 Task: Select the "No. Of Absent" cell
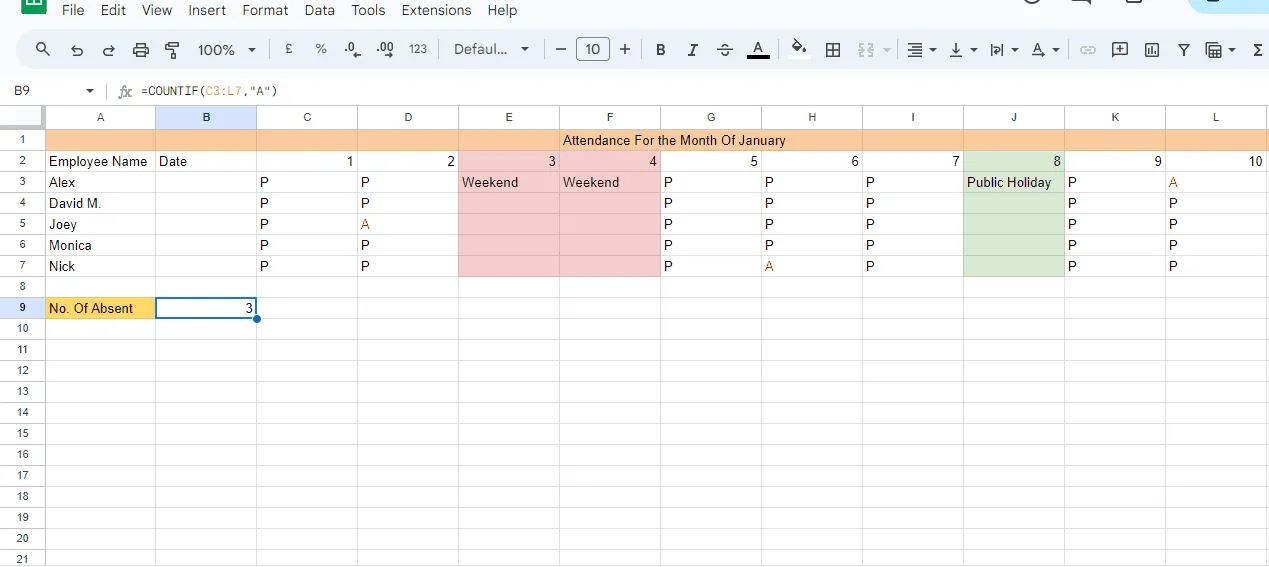click(x=100, y=308)
